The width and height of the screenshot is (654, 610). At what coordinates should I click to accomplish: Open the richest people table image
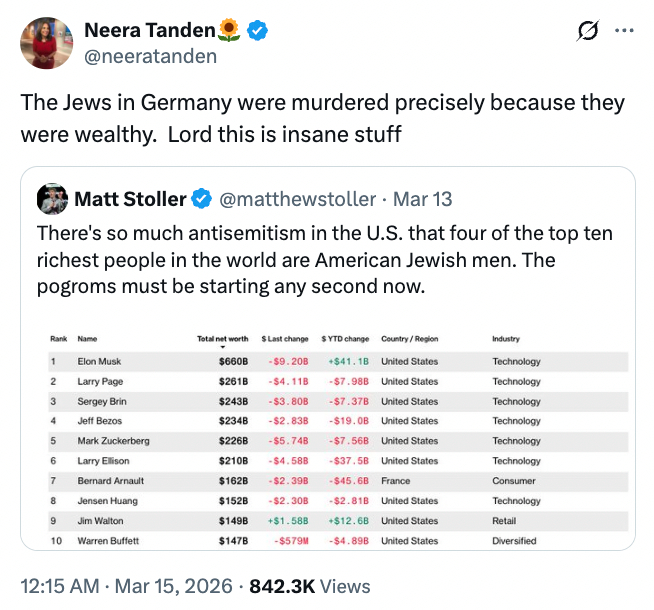pyautogui.click(x=328, y=440)
